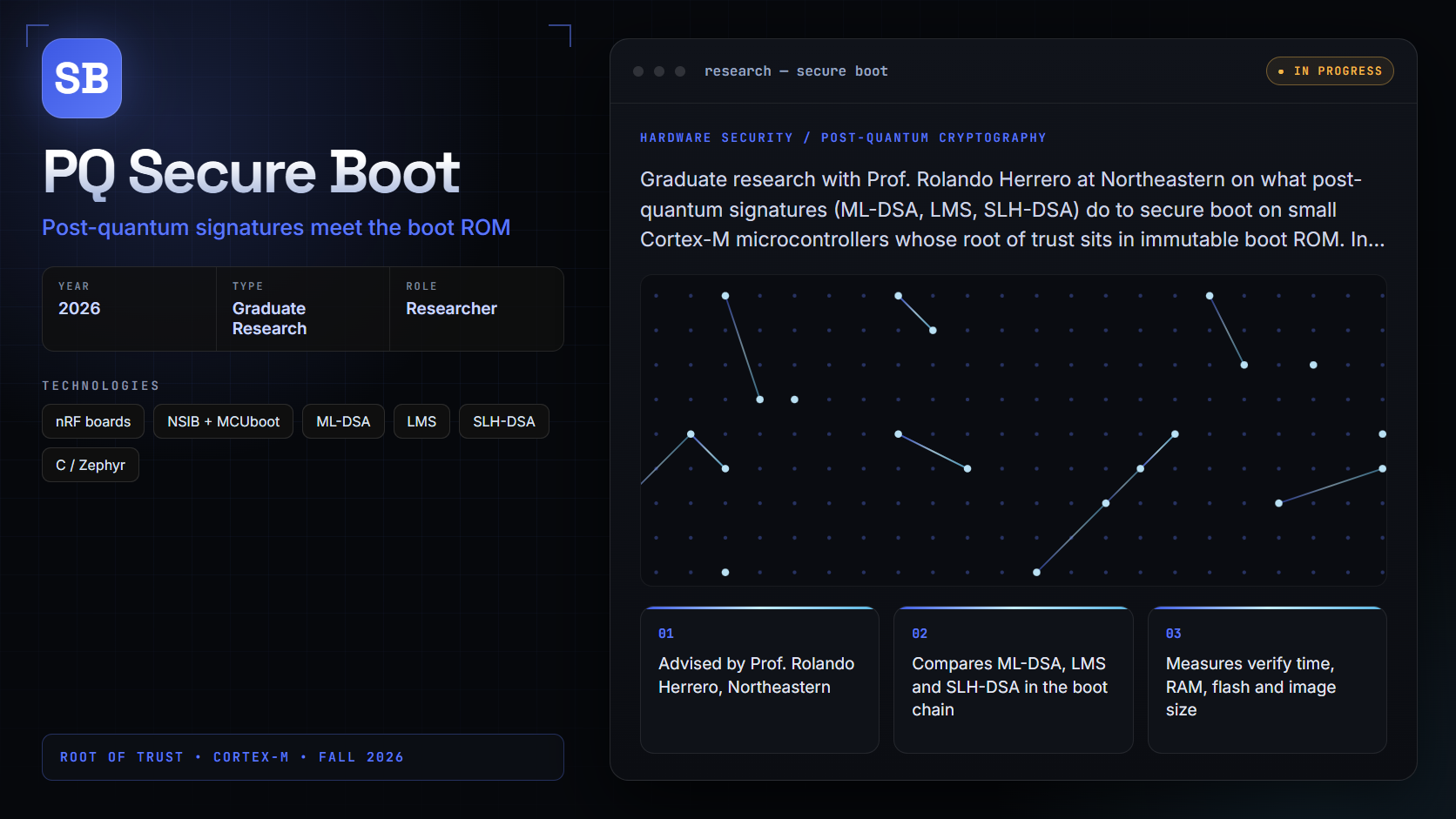Viewport: 1456px width, 819px height.
Task: Select the nRF boards technology tag
Action: [x=93, y=421]
